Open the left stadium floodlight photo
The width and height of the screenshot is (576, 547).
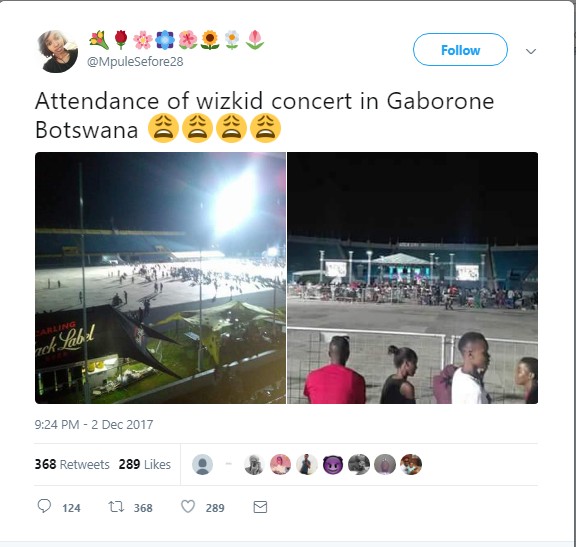click(x=161, y=278)
